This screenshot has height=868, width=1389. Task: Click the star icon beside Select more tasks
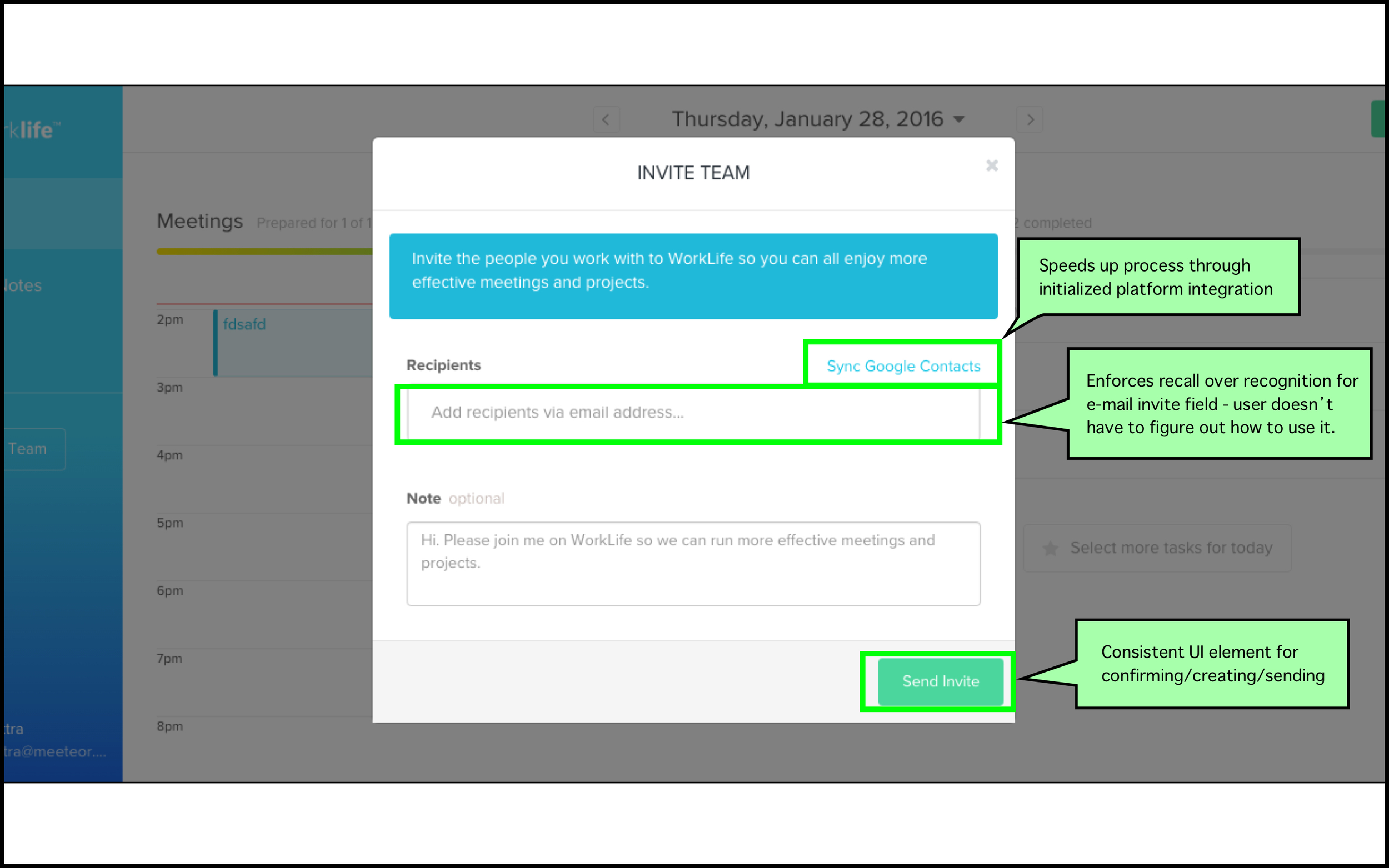point(1050,548)
